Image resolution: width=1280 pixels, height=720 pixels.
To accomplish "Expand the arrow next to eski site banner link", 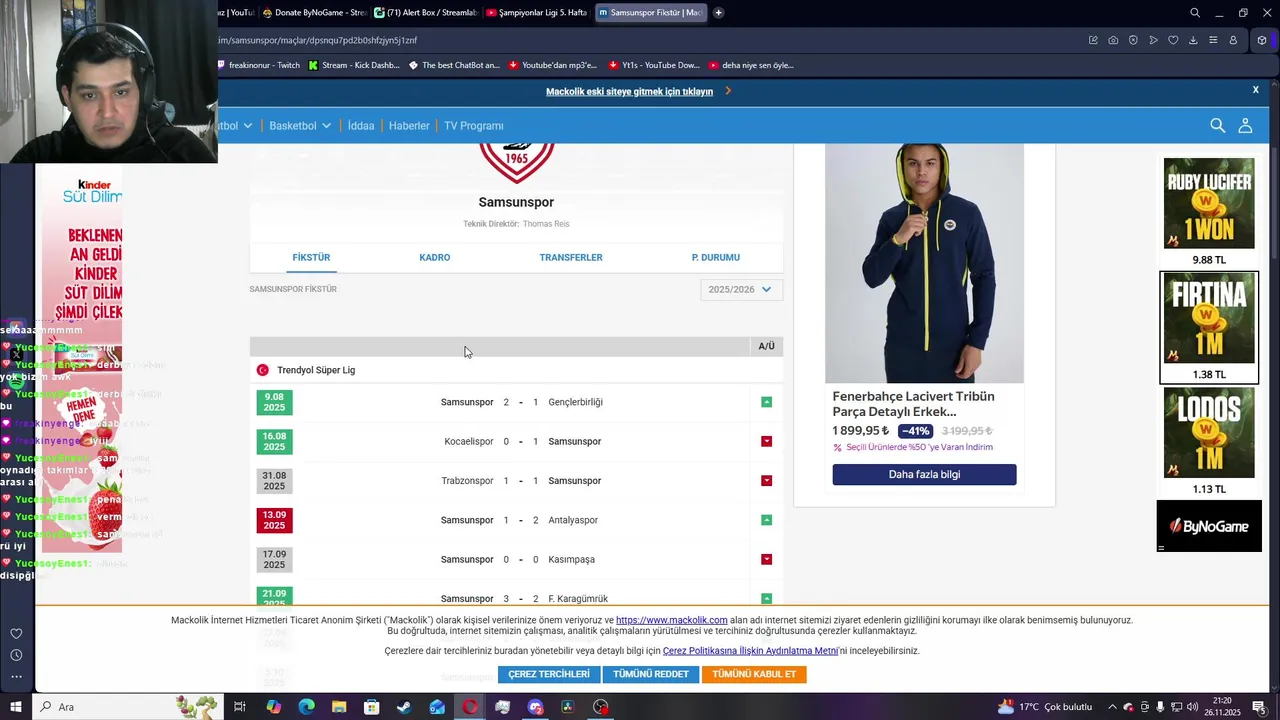I will [728, 91].
